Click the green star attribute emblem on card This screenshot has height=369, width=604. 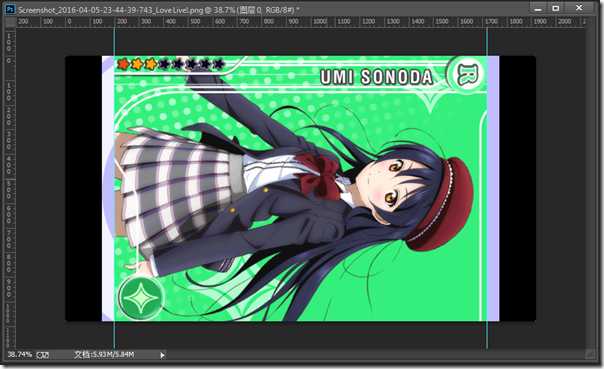[141, 297]
